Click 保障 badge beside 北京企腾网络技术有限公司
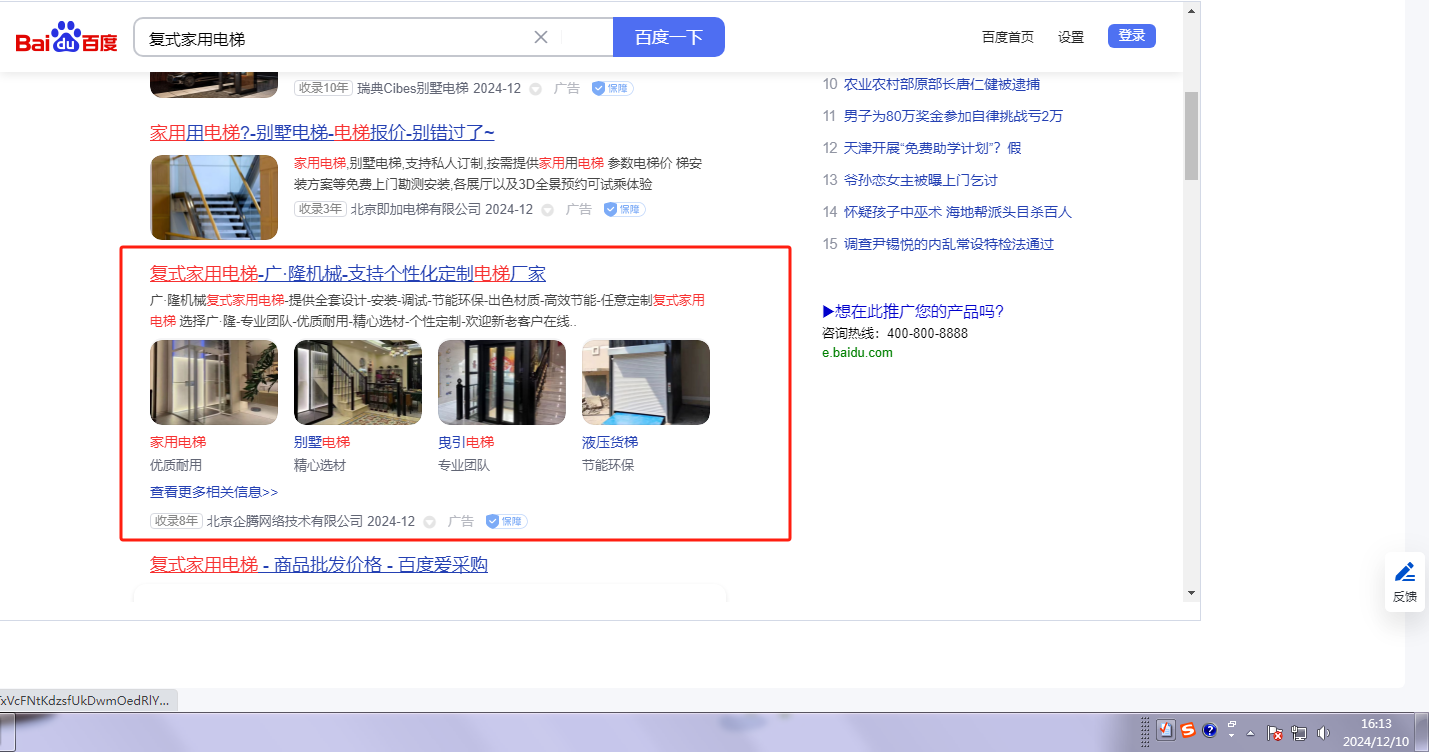1429x752 pixels. pos(506,521)
